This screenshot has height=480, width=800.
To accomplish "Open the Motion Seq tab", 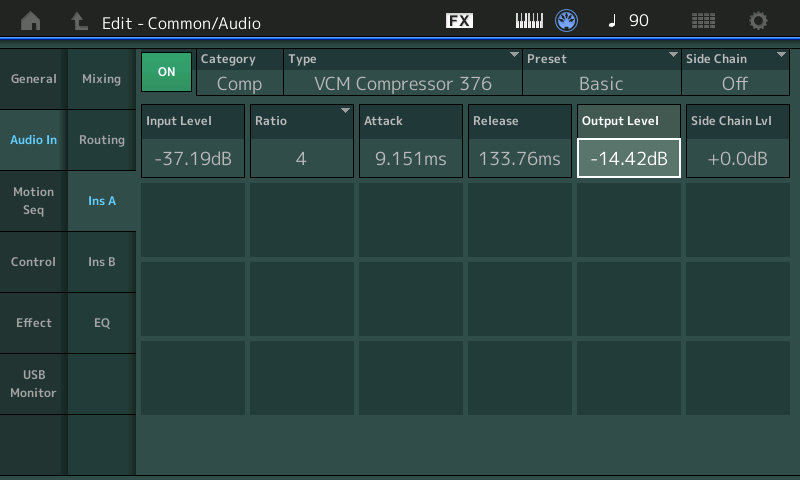I will pyautogui.click(x=33, y=201).
